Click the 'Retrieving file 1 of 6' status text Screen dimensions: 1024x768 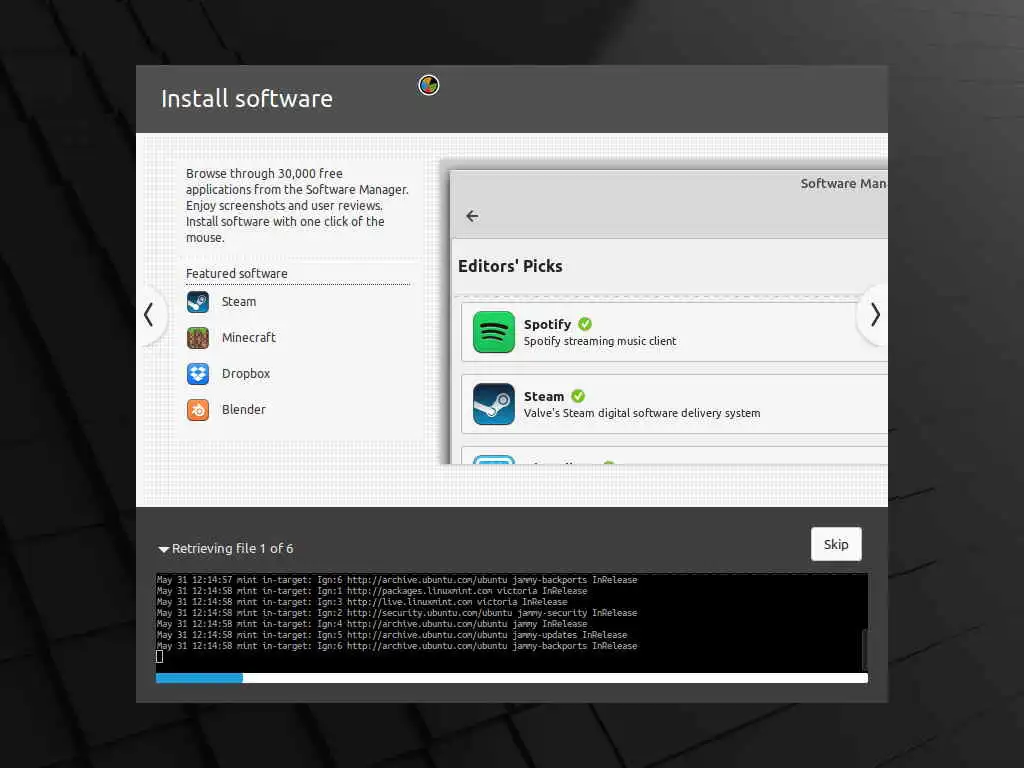[x=232, y=549]
